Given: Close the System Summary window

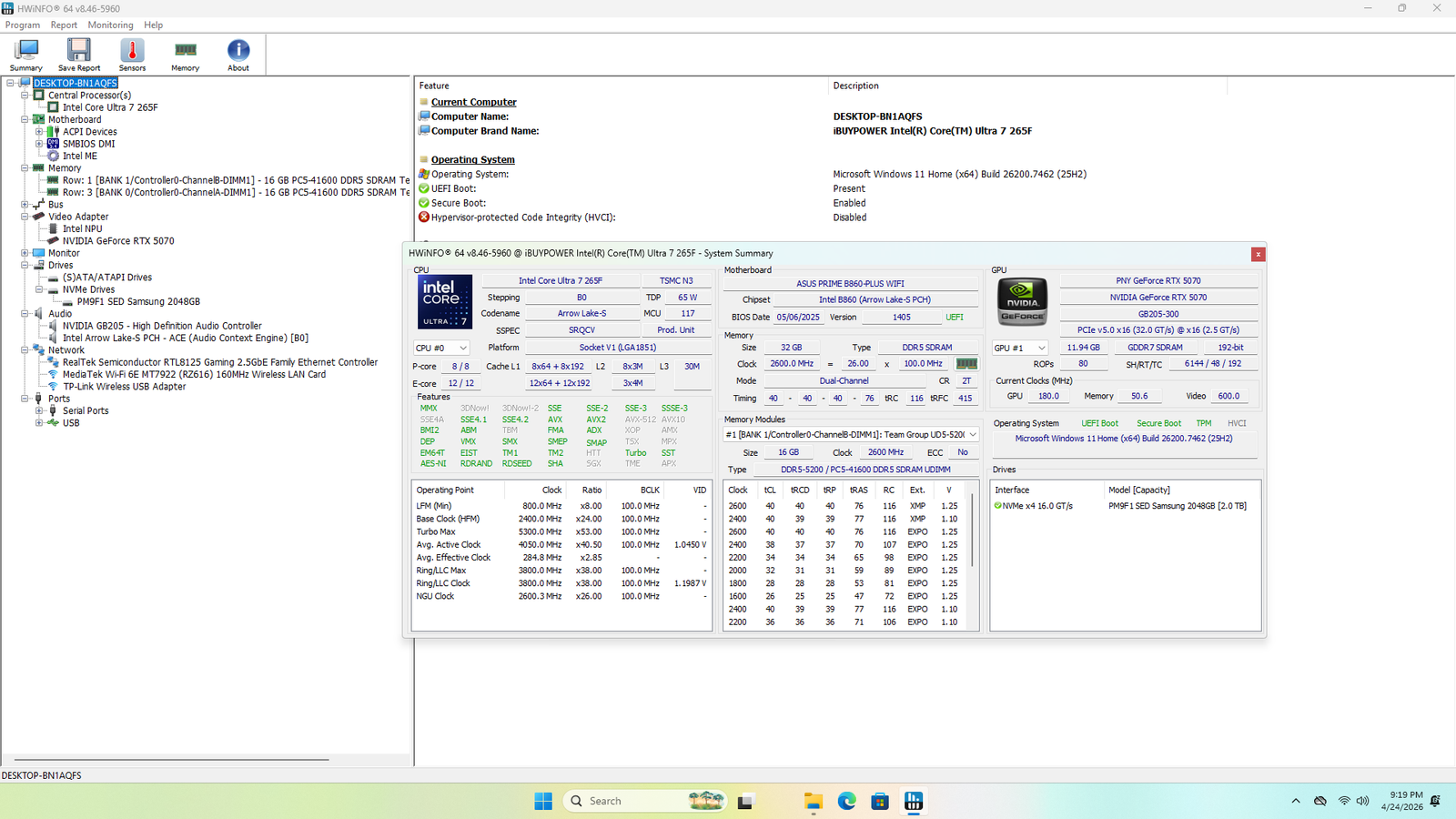Looking at the screenshot, I should point(1258,254).
